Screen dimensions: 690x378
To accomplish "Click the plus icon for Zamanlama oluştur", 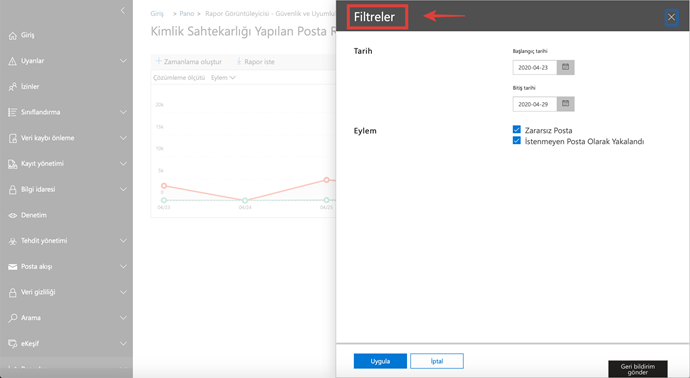I will (x=159, y=61).
